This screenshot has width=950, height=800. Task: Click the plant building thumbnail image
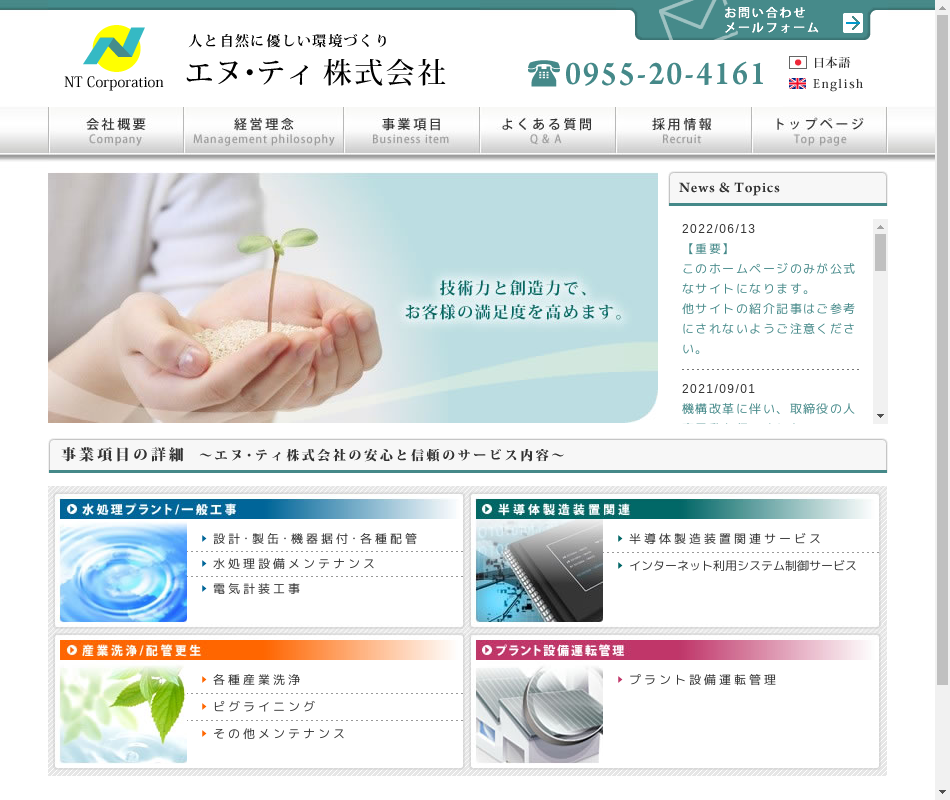(539, 714)
